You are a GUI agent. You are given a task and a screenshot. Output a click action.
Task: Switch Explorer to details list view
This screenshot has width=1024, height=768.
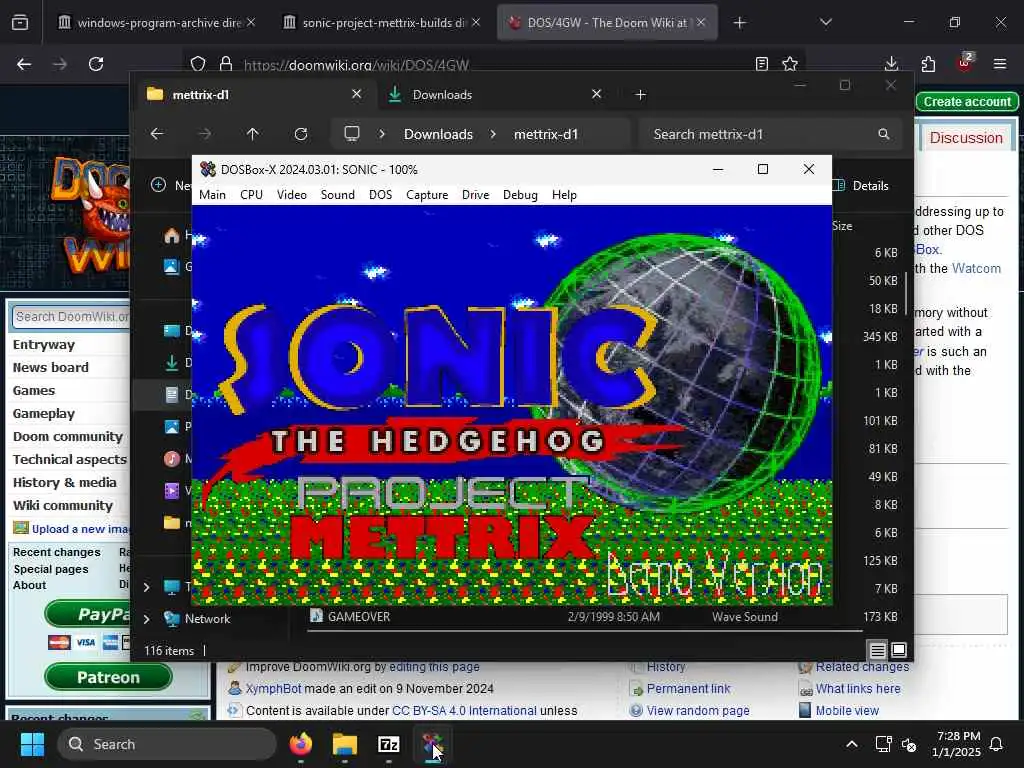[877, 650]
